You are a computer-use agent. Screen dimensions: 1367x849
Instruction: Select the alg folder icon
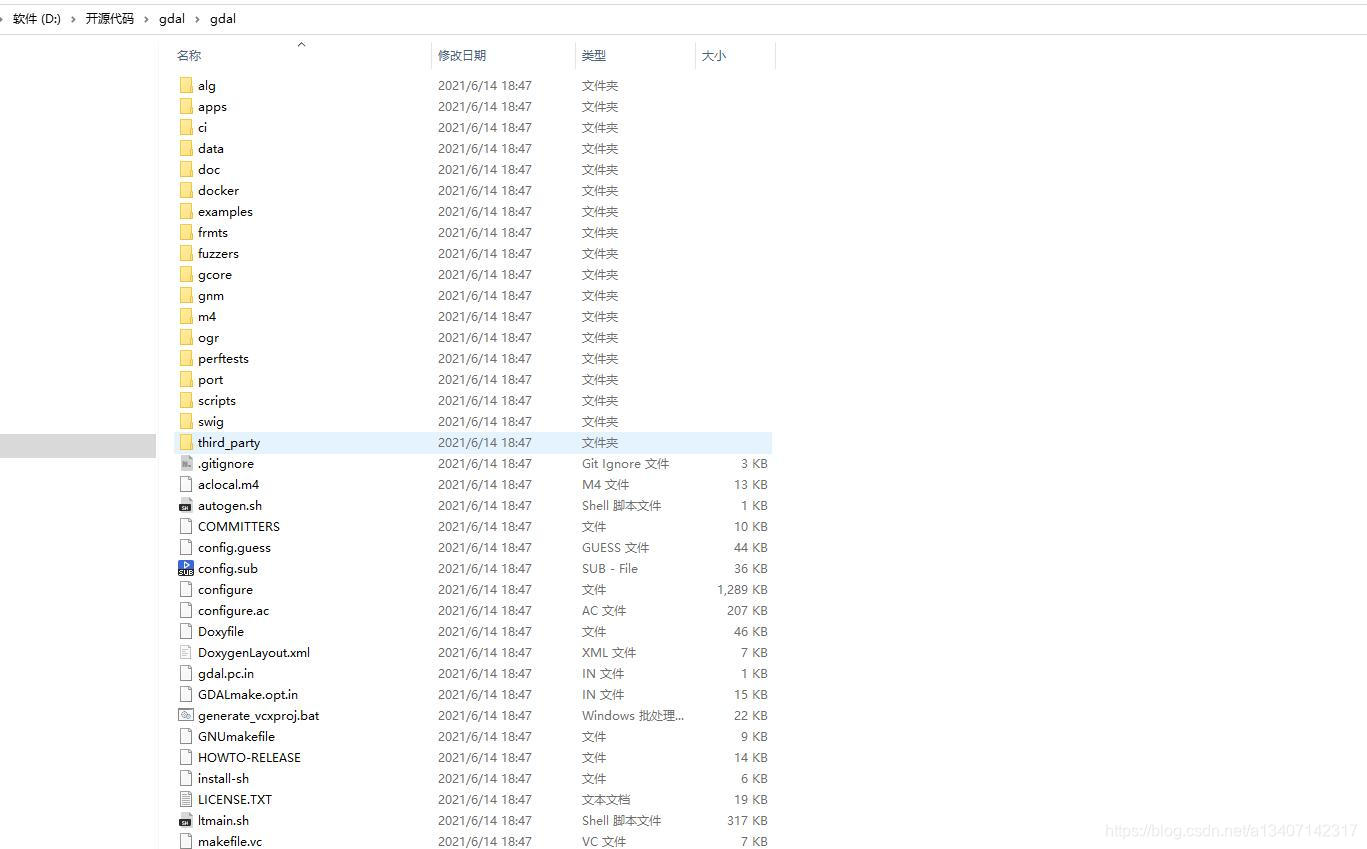[x=185, y=86]
